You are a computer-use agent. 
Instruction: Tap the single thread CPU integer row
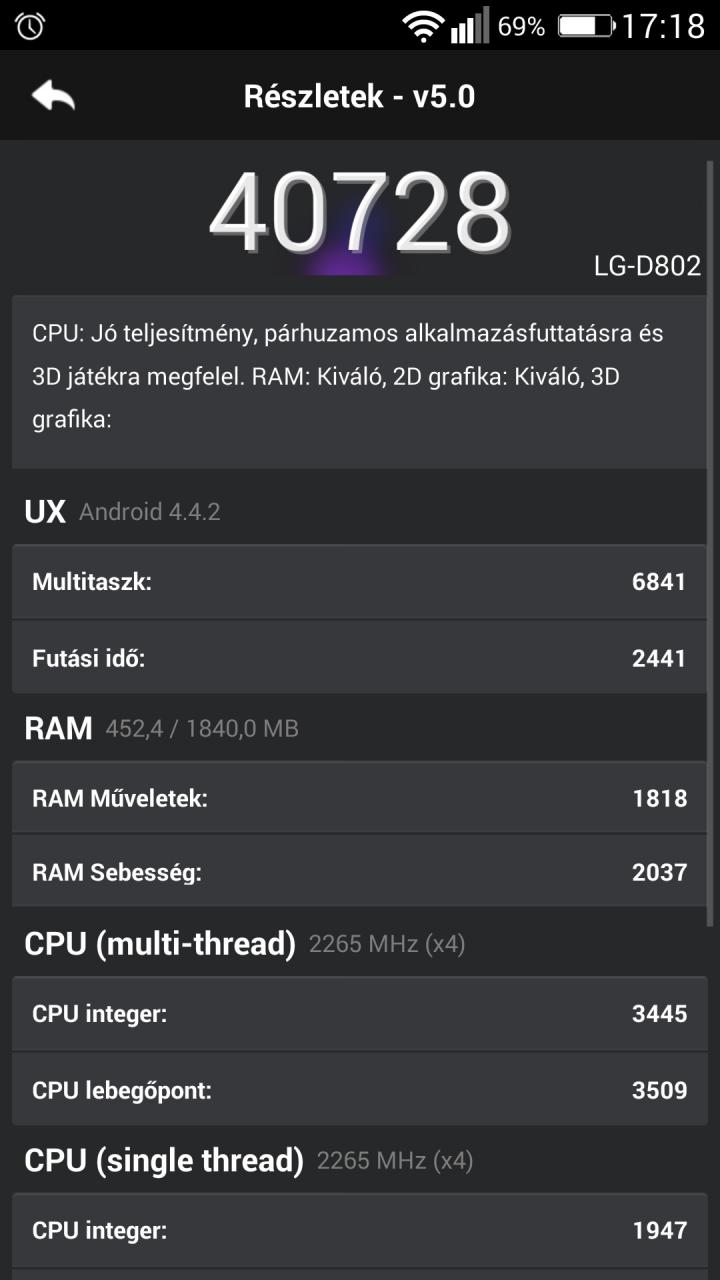[360, 1229]
